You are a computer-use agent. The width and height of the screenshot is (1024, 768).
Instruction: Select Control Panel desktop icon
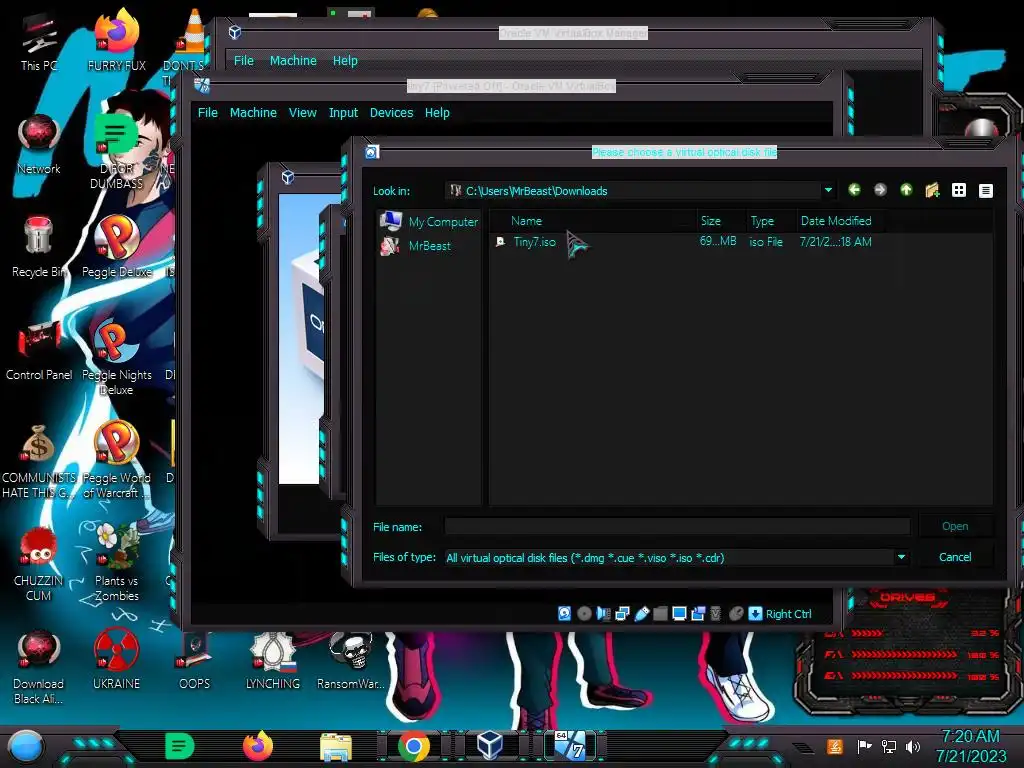(39, 350)
